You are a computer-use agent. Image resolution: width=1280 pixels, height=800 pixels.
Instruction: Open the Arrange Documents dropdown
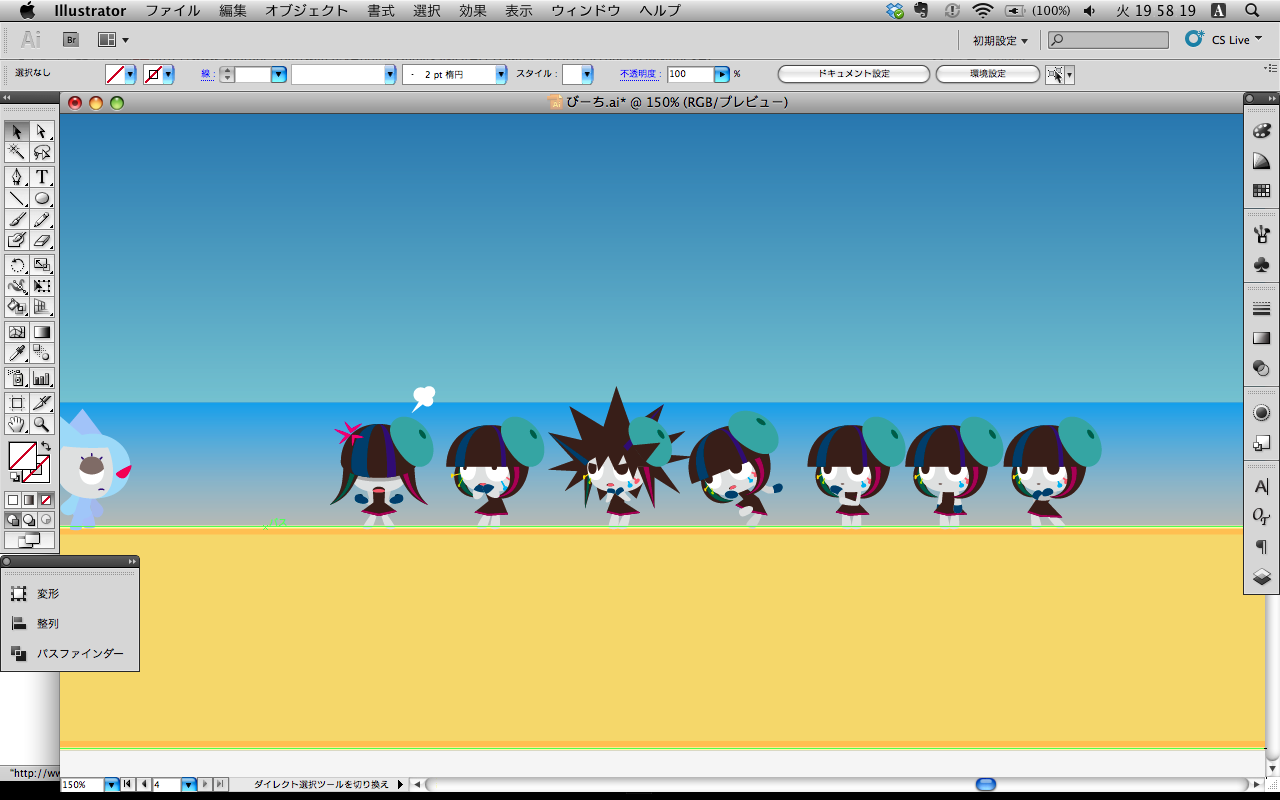pos(113,40)
